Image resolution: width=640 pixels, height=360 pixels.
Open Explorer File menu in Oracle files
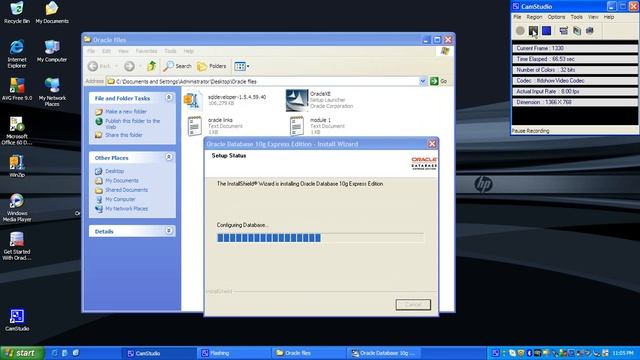click(91, 51)
